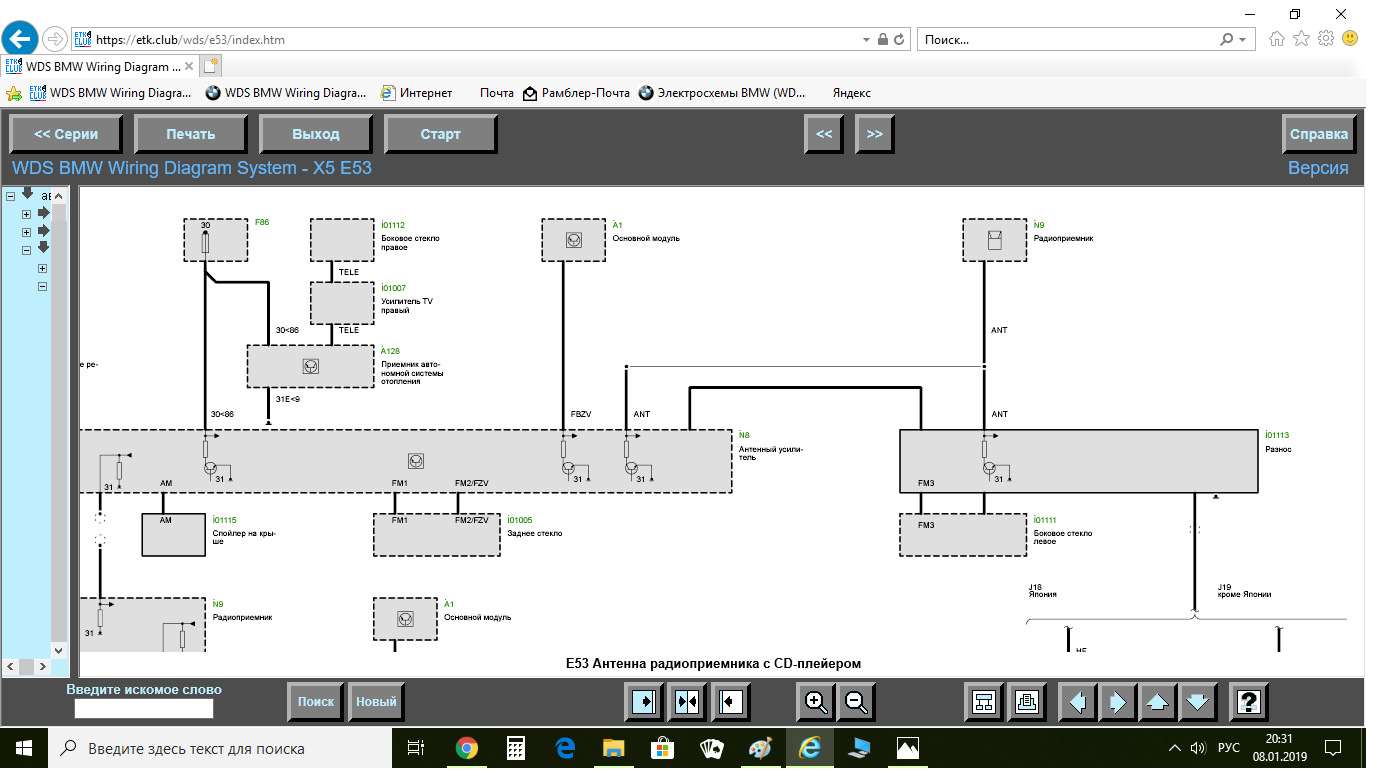
Task: Click the fit-diagram-left view icon
Action: click(732, 702)
